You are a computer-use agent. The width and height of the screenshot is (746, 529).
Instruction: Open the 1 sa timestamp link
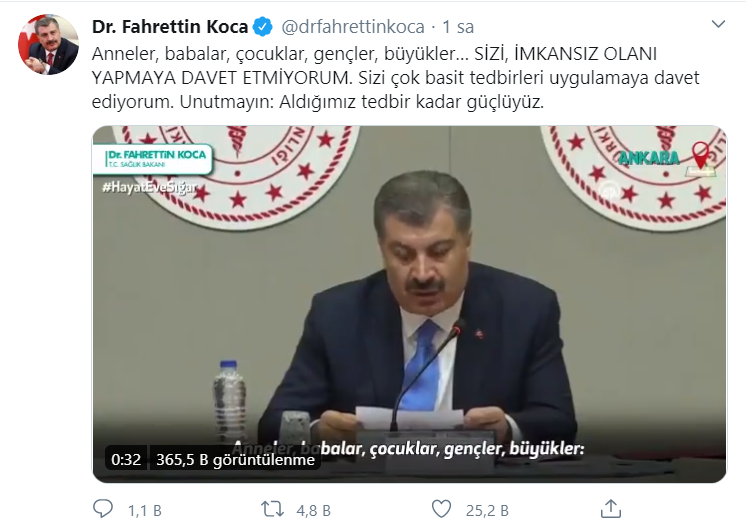pos(458,27)
